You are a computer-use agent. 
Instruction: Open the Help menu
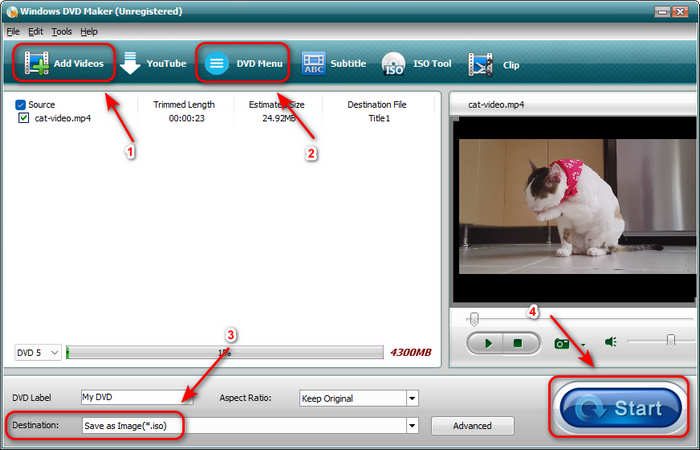coord(89,32)
